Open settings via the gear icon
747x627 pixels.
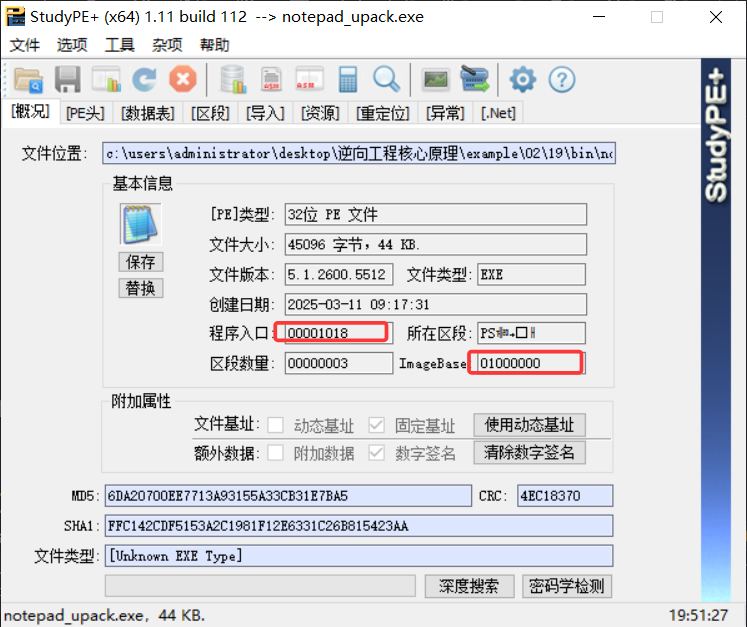(523, 80)
